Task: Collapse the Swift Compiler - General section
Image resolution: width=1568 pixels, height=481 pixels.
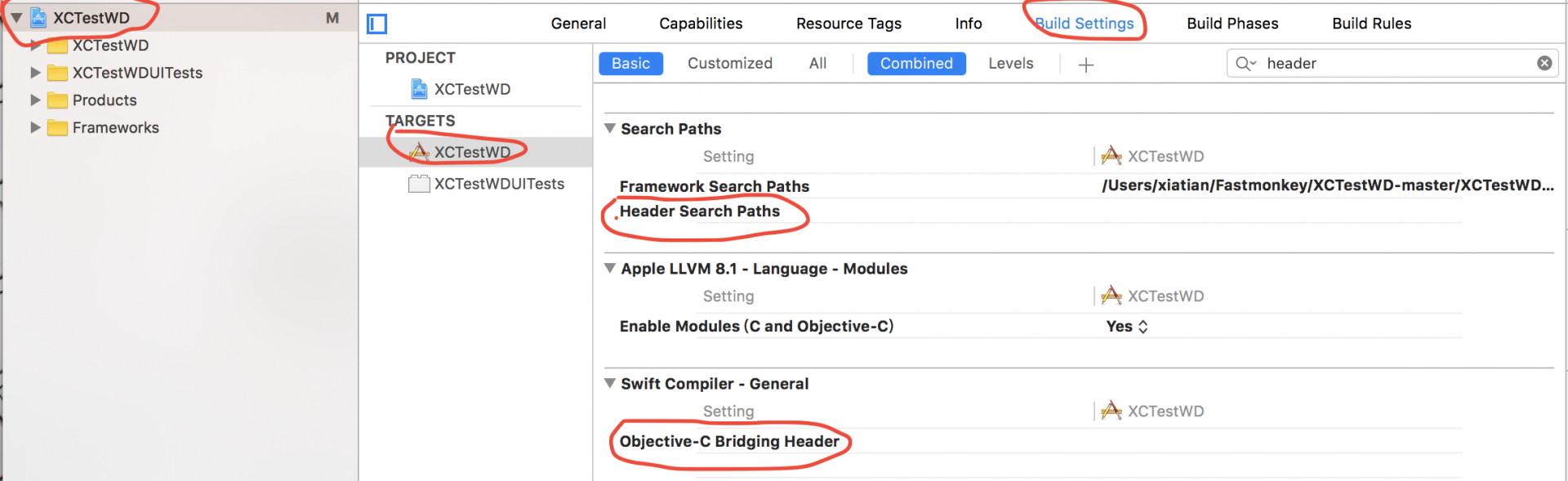Action: 610,383
